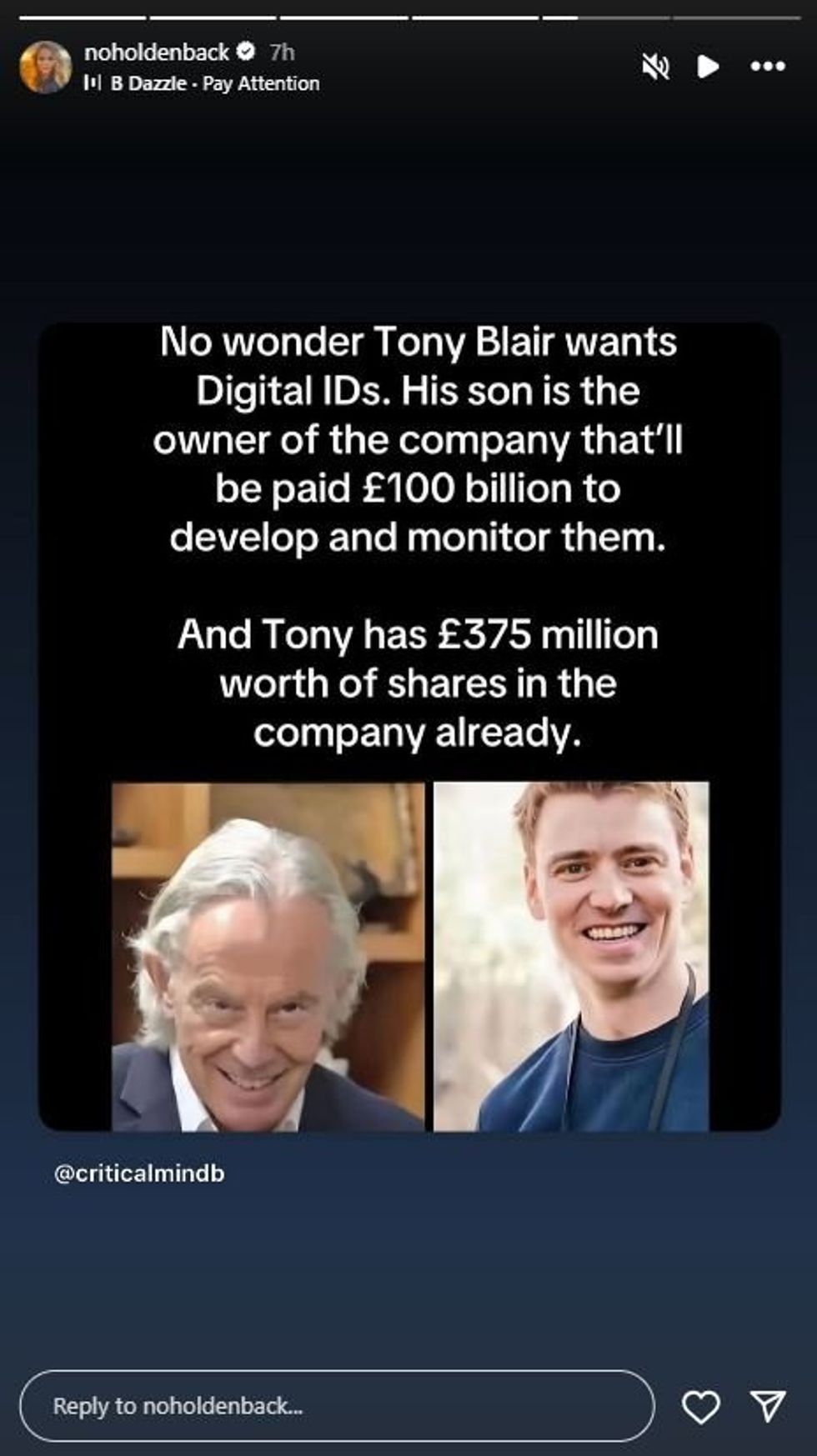Share story using the paper plane icon
The width and height of the screenshot is (817, 1456).
[768, 1406]
